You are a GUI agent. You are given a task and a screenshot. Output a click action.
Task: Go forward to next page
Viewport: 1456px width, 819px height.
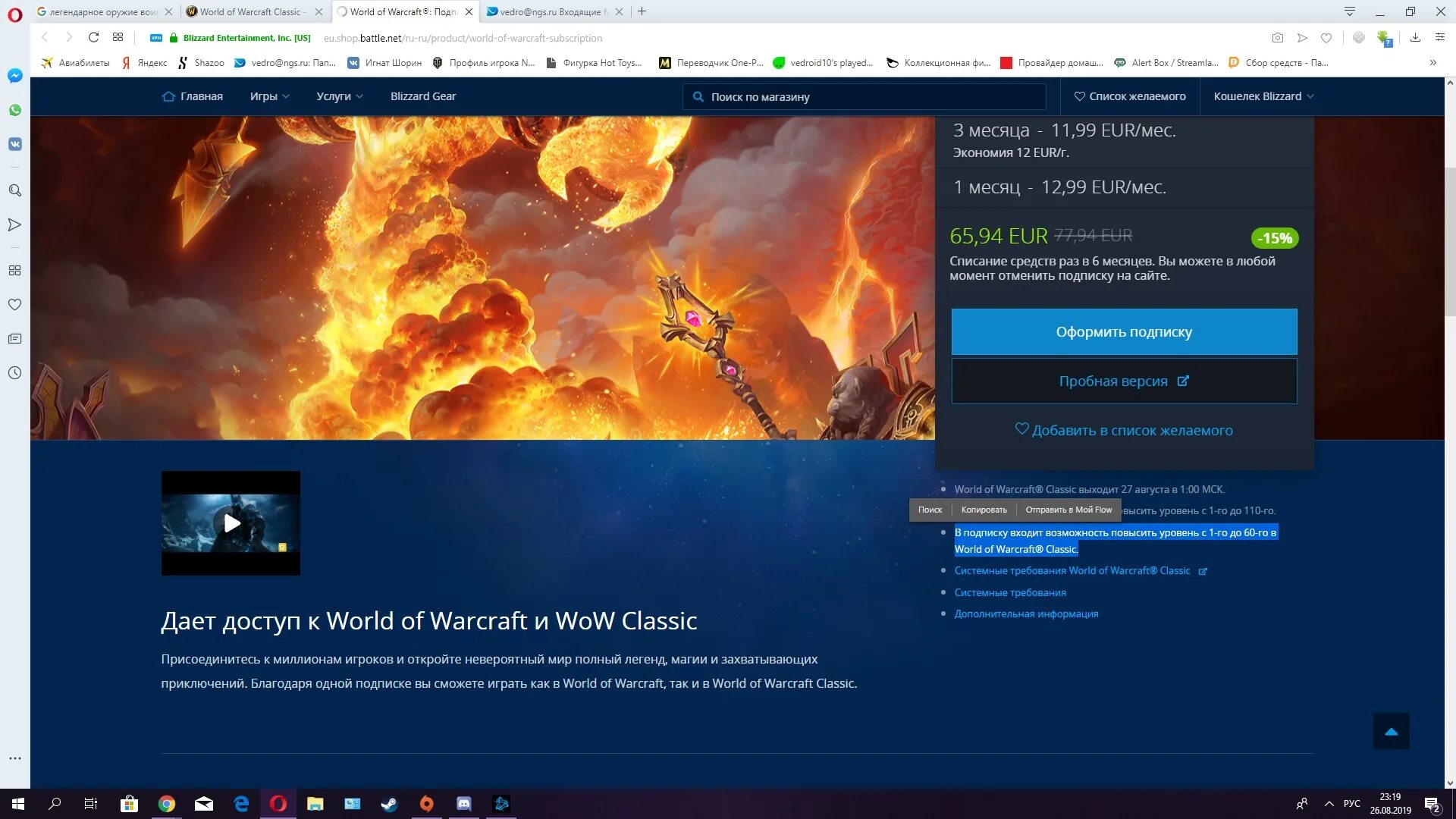(x=69, y=37)
